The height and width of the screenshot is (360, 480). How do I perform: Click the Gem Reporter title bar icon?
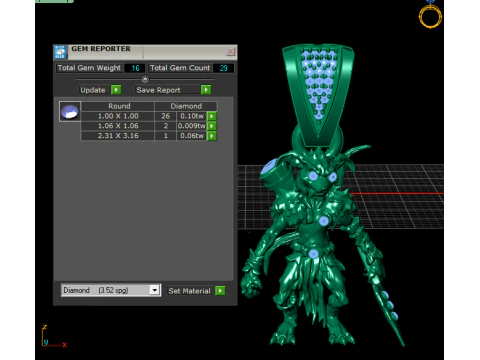60,52
